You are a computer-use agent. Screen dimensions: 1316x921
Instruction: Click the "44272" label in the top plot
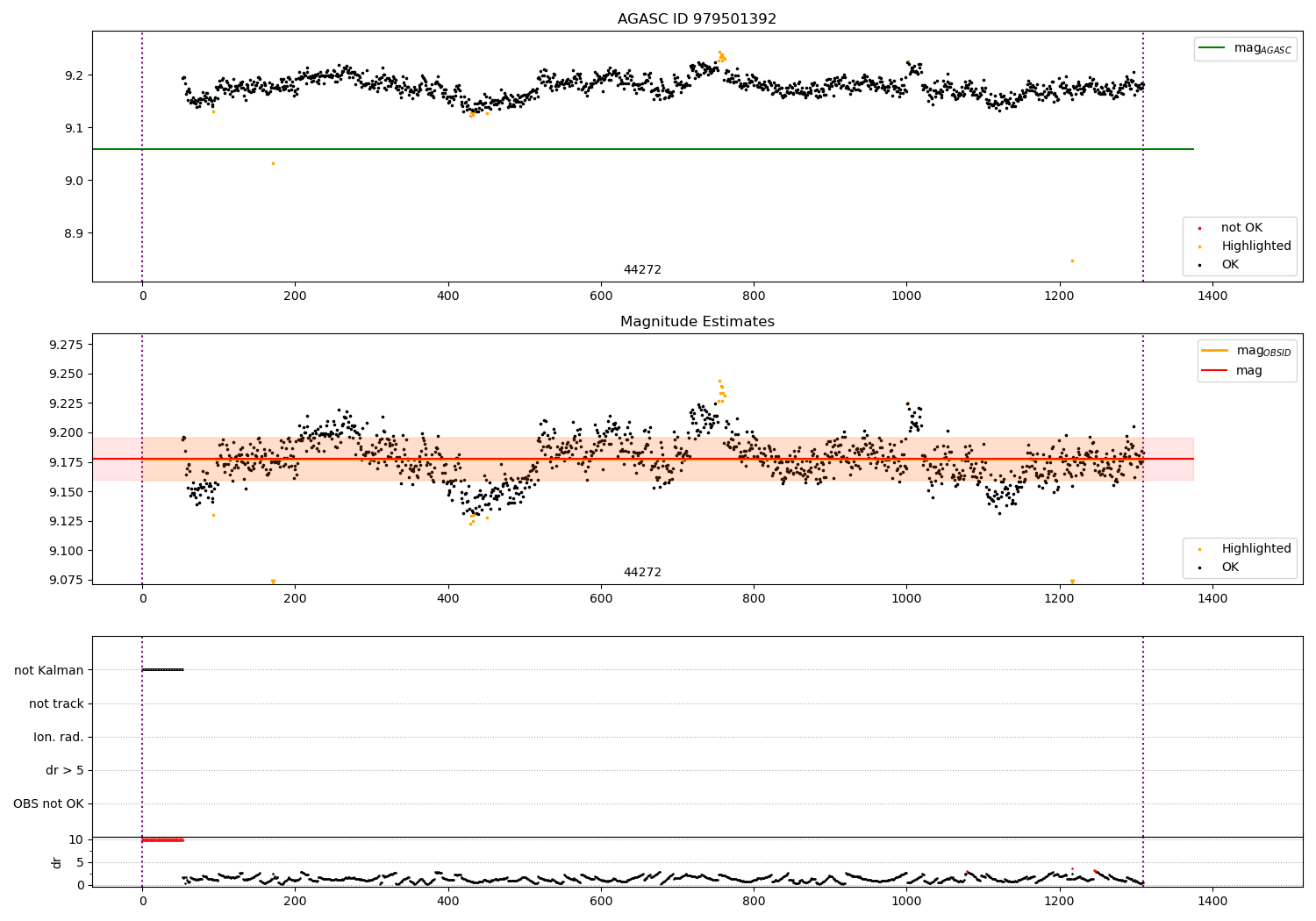[642, 270]
